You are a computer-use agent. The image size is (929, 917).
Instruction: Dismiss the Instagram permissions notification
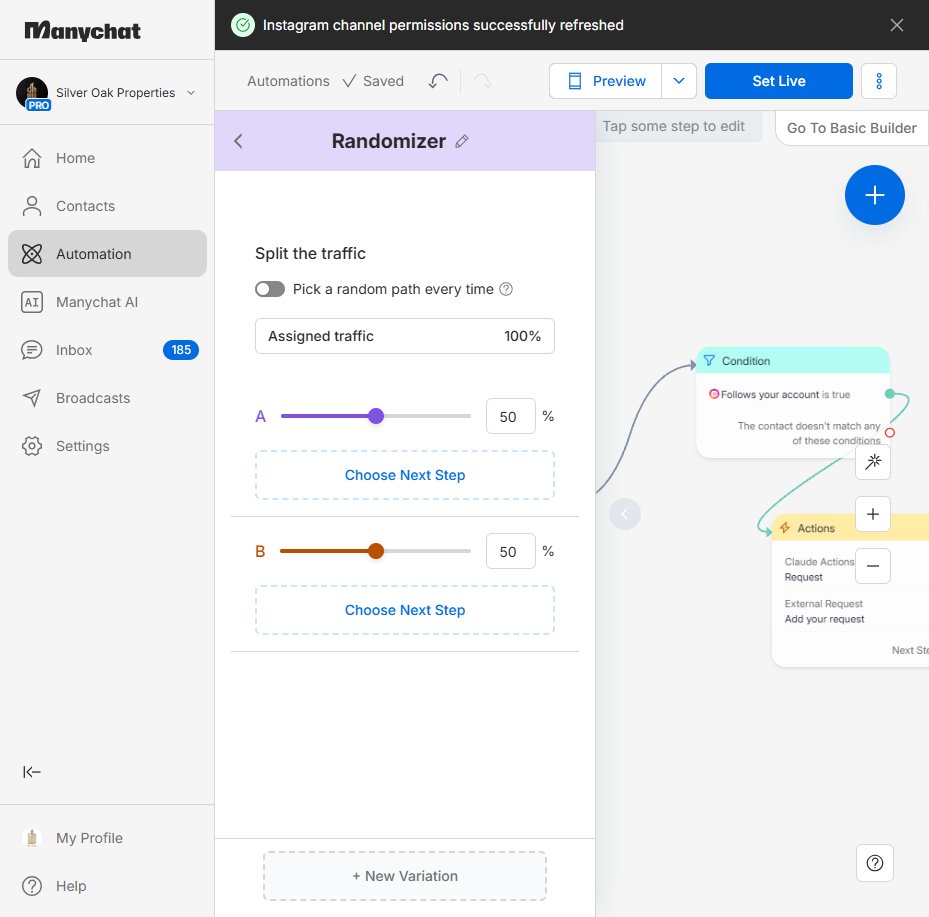897,25
